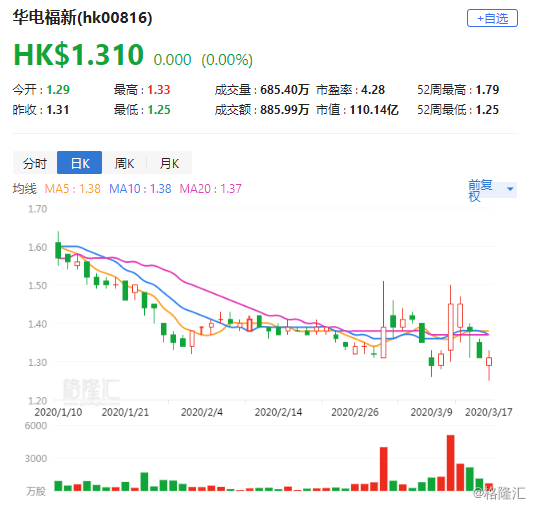This screenshot has width=533, height=507.
Task: Select the 日K chart tab
Action: 80,163
